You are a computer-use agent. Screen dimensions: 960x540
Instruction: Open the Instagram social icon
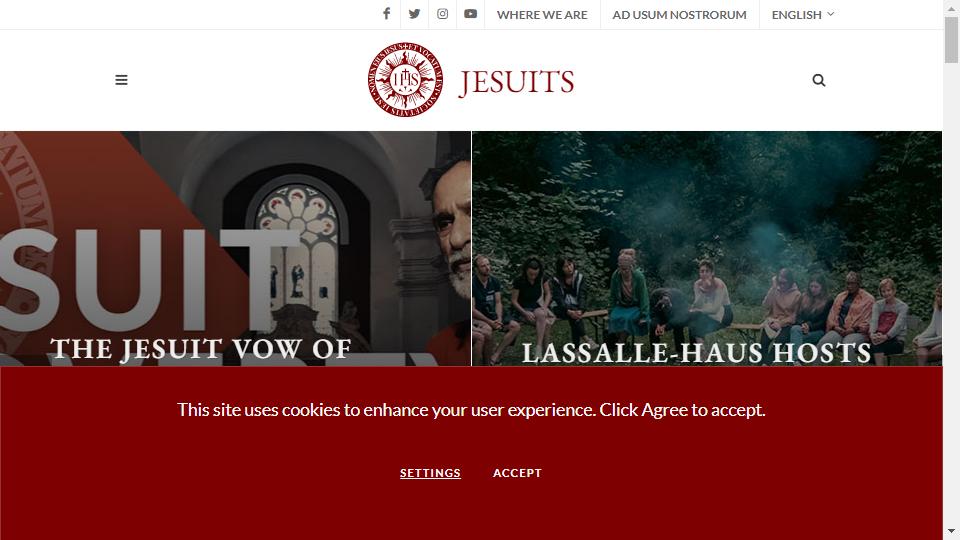(443, 13)
